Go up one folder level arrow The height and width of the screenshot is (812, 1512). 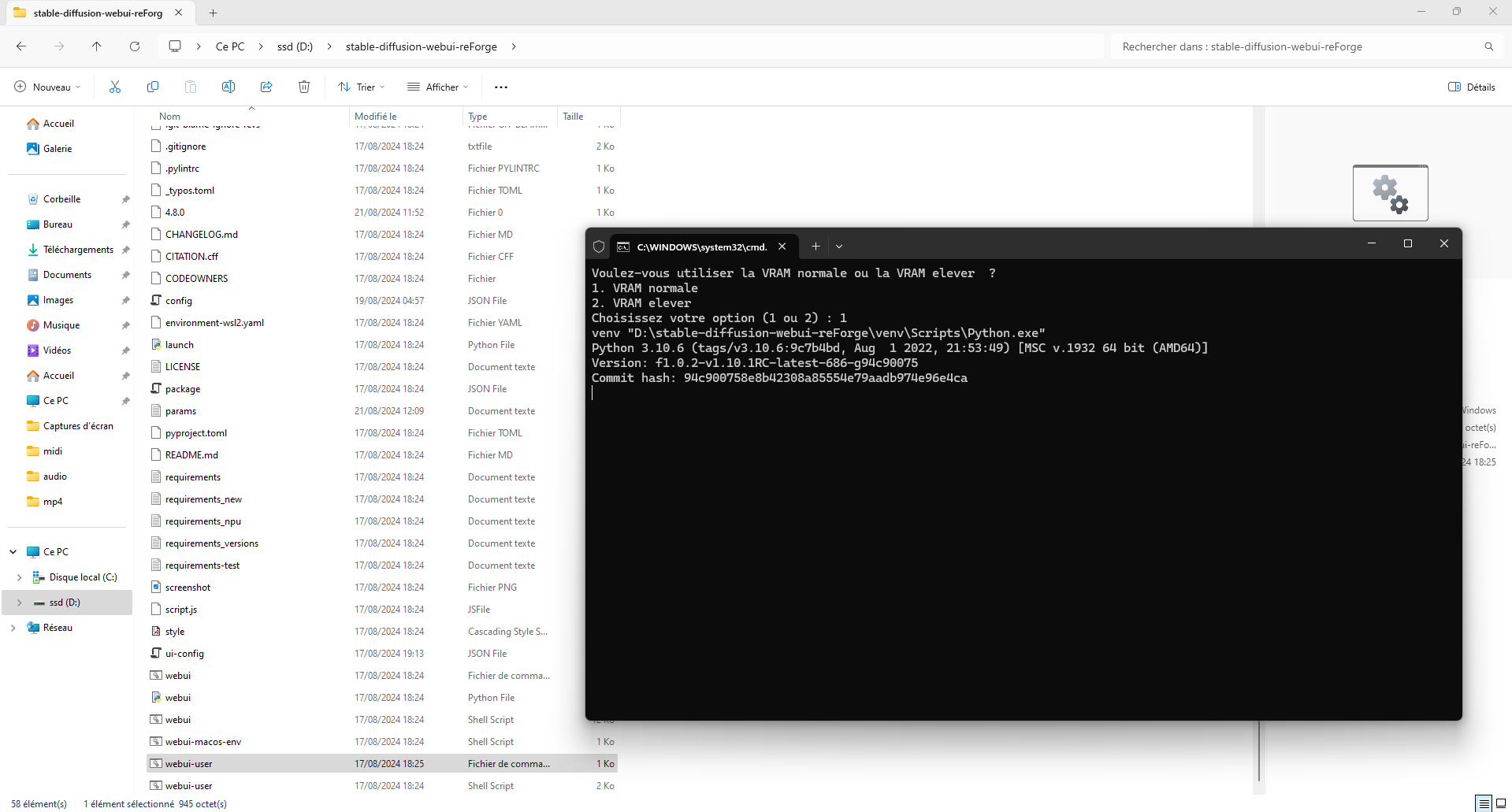[97, 46]
